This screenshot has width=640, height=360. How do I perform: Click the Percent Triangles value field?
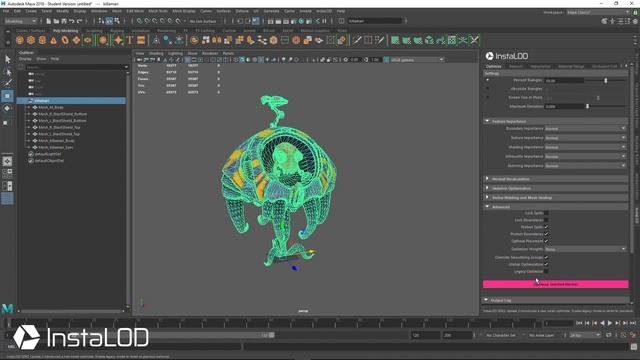564,80
